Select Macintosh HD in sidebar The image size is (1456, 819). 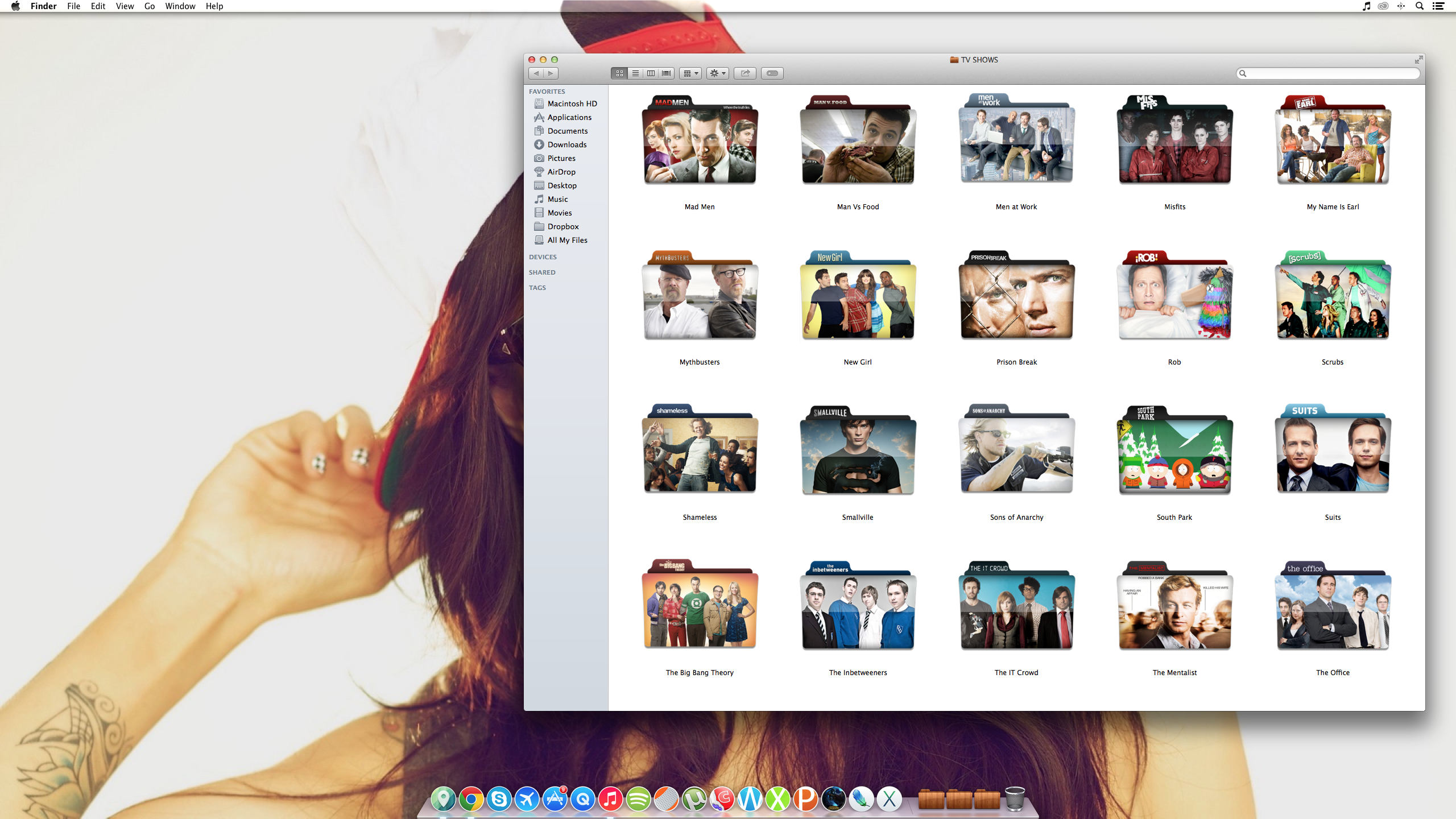(x=566, y=104)
